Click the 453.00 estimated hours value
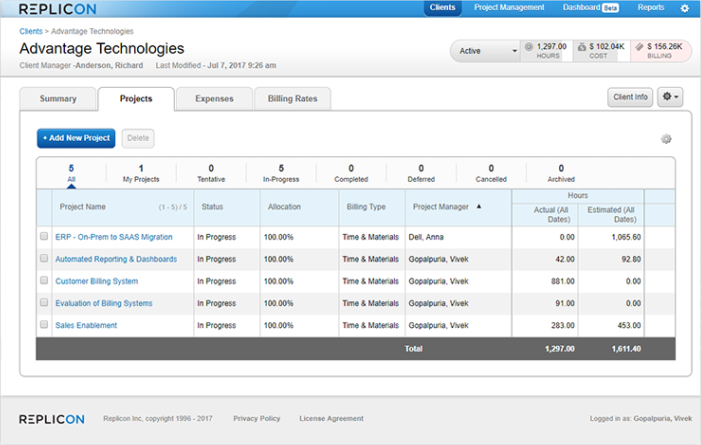Screen dimensions: 701x445 pyautogui.click(x=629, y=325)
